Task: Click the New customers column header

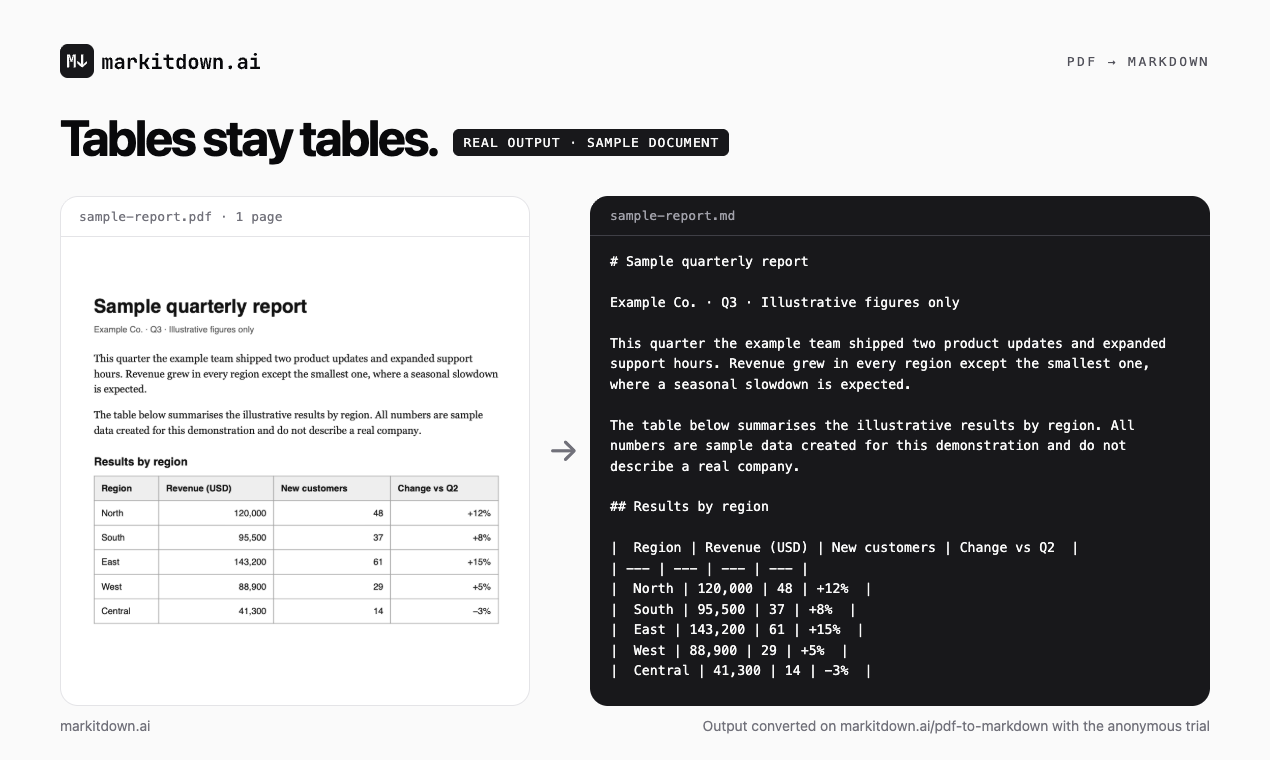Action: (332, 488)
